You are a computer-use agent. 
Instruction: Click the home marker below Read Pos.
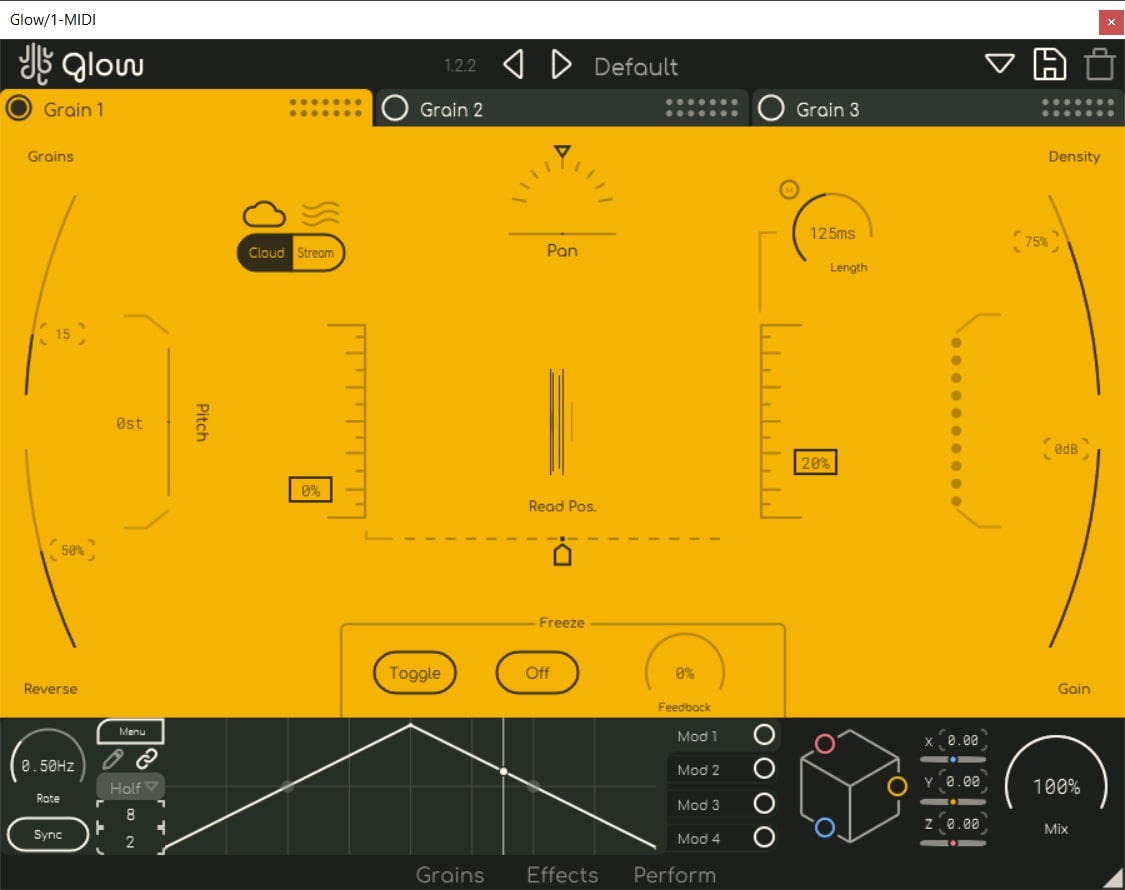pyautogui.click(x=562, y=553)
